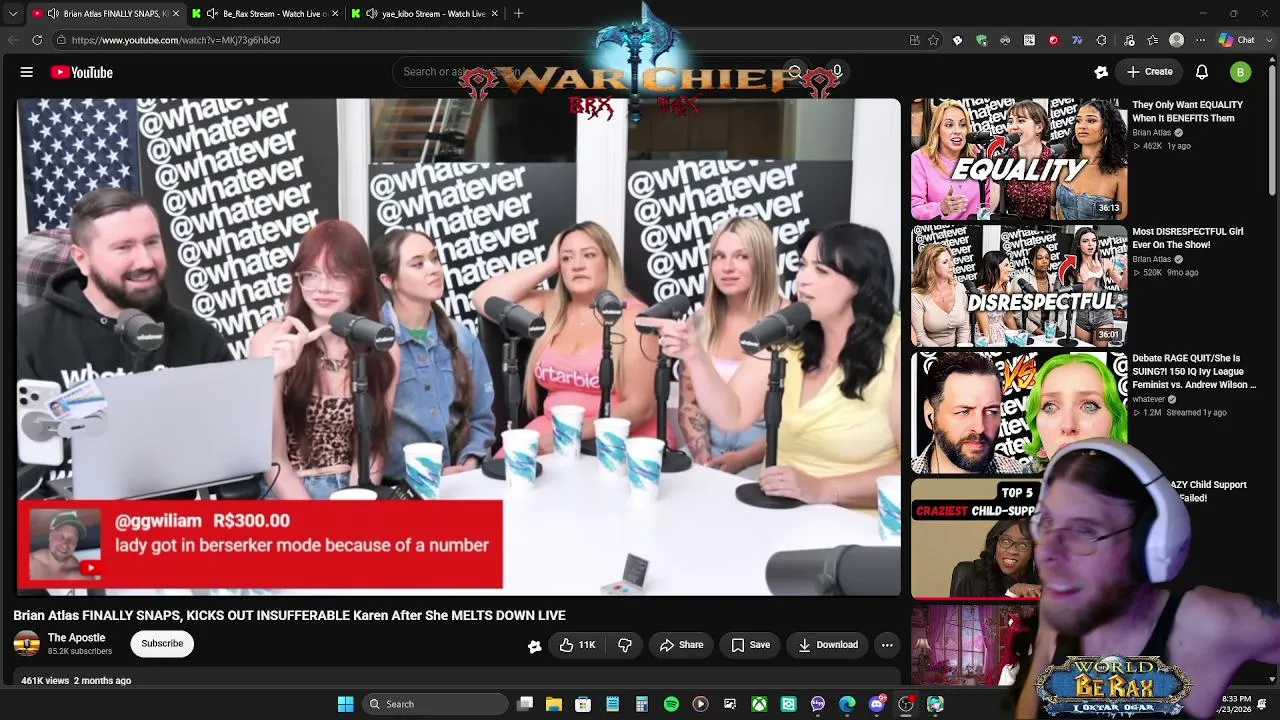
Task: Mute the Brian Atlas tab audio
Action: coord(53,14)
